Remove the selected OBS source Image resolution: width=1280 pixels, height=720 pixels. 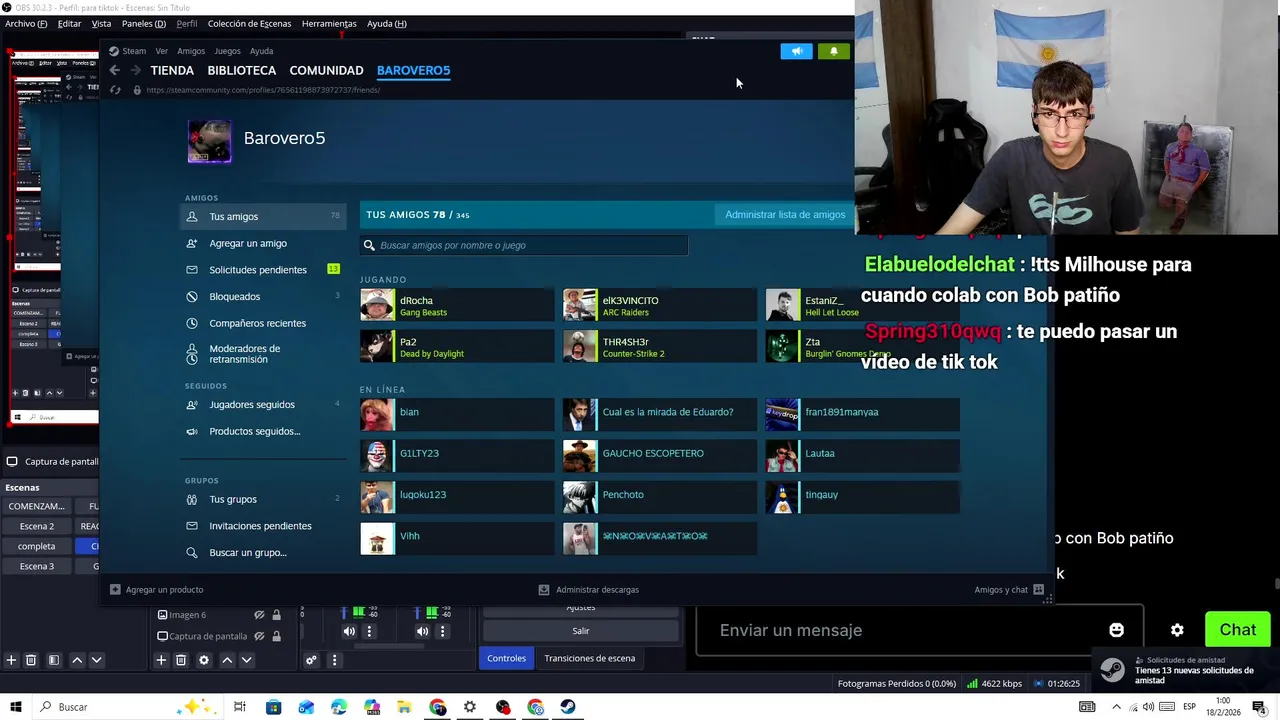(181, 660)
